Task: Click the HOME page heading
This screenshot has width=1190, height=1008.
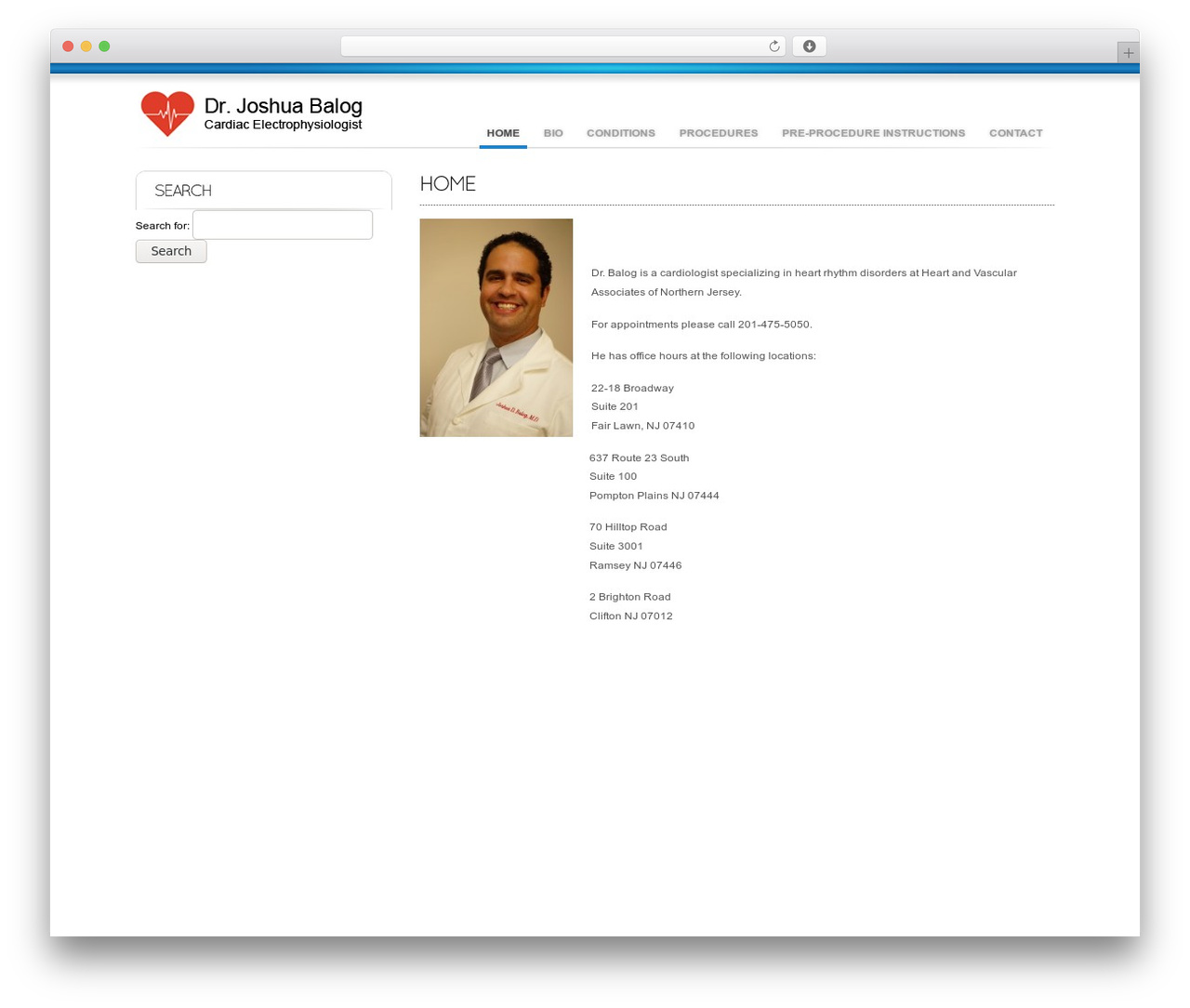Action: pos(447,184)
